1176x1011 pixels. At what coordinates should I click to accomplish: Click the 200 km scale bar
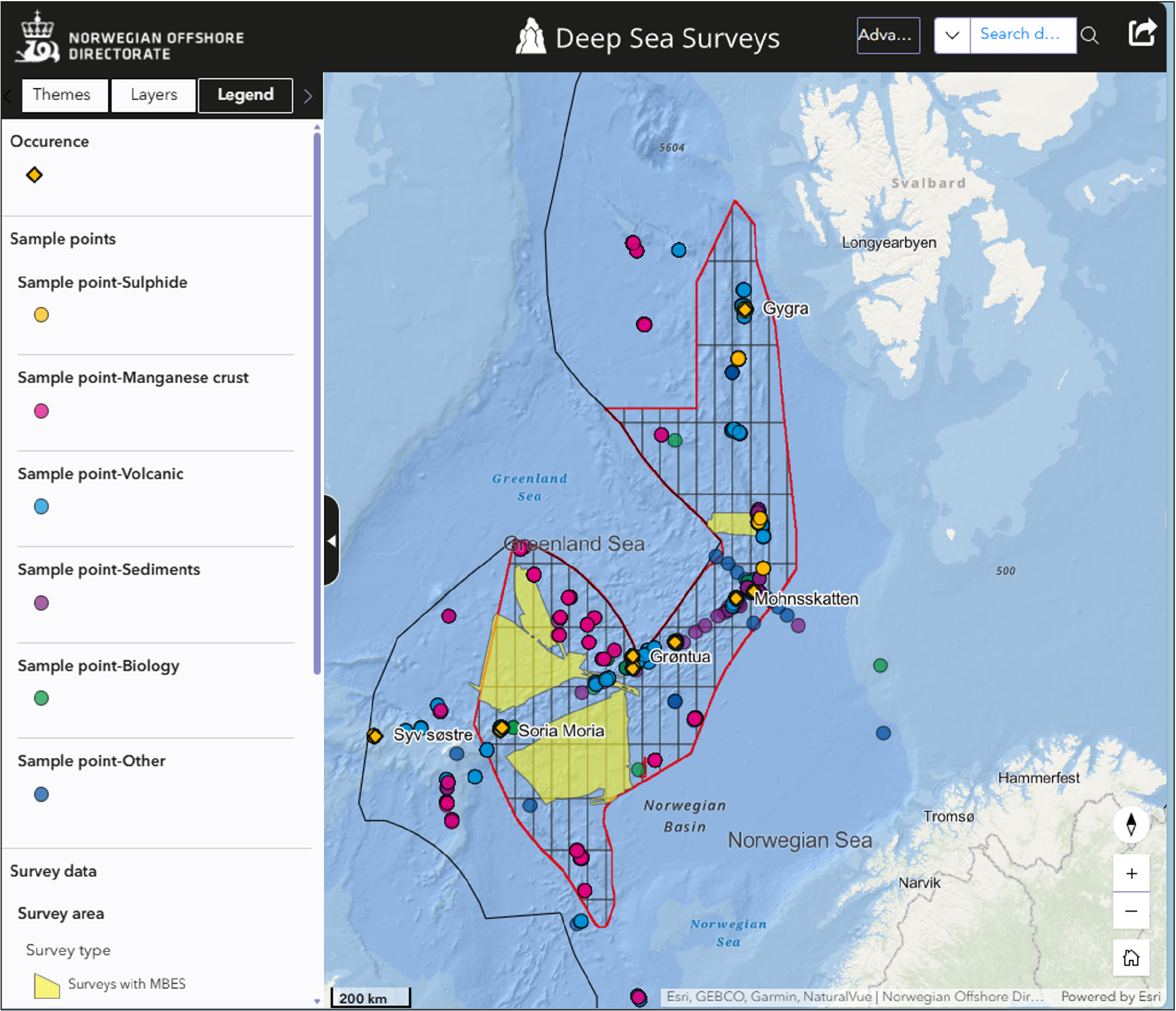[371, 998]
